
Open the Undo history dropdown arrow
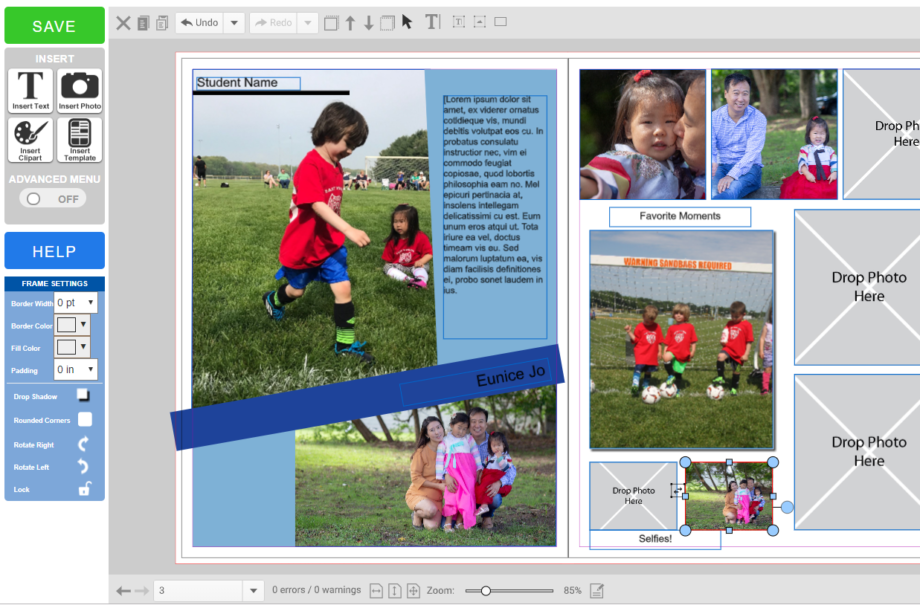(x=232, y=22)
